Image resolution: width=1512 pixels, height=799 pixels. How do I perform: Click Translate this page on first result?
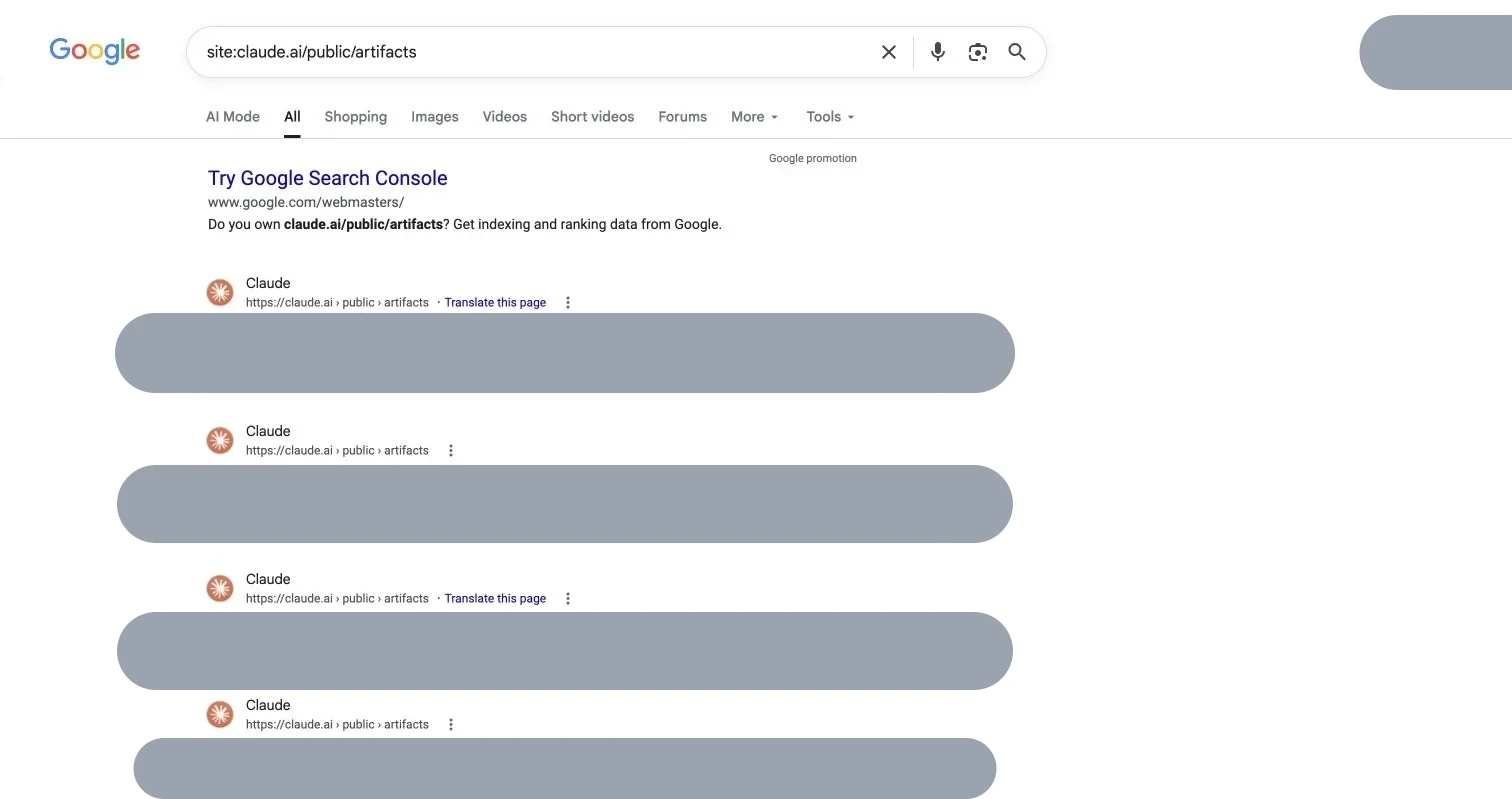(x=495, y=302)
